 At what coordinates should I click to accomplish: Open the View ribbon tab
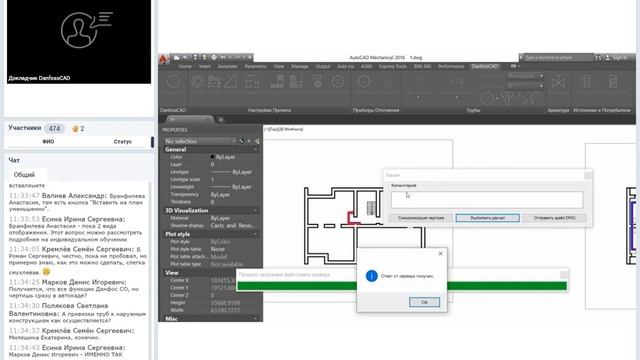279,66
